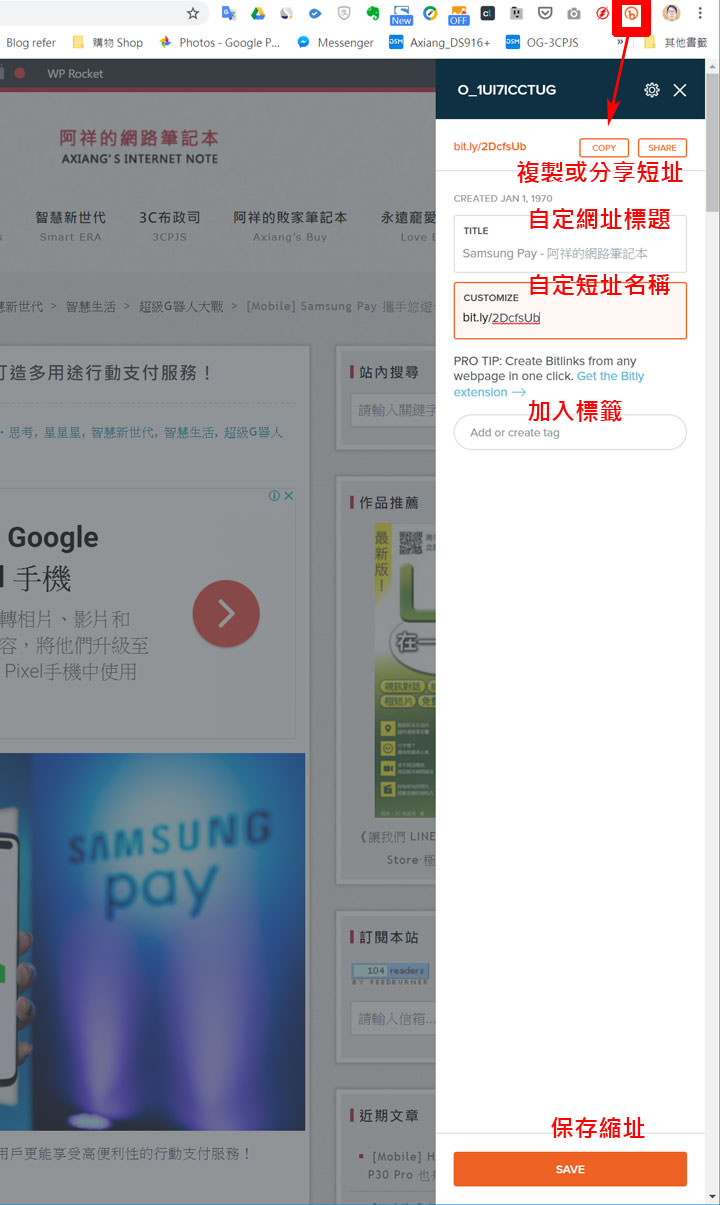Screen dimensions: 720x1205
Task: Share the bit.ly short link
Action: point(662,148)
